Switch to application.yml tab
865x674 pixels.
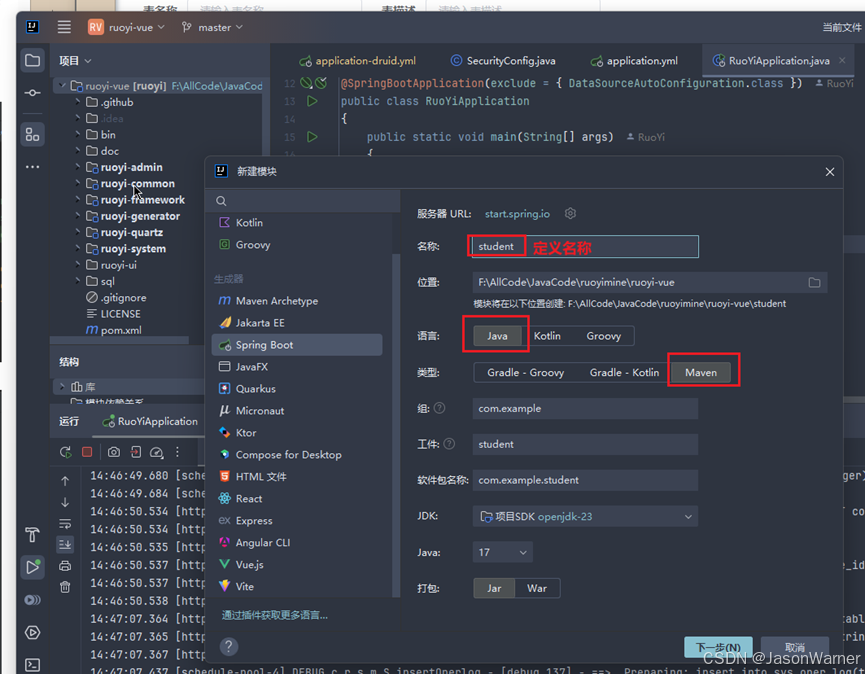click(x=634, y=61)
